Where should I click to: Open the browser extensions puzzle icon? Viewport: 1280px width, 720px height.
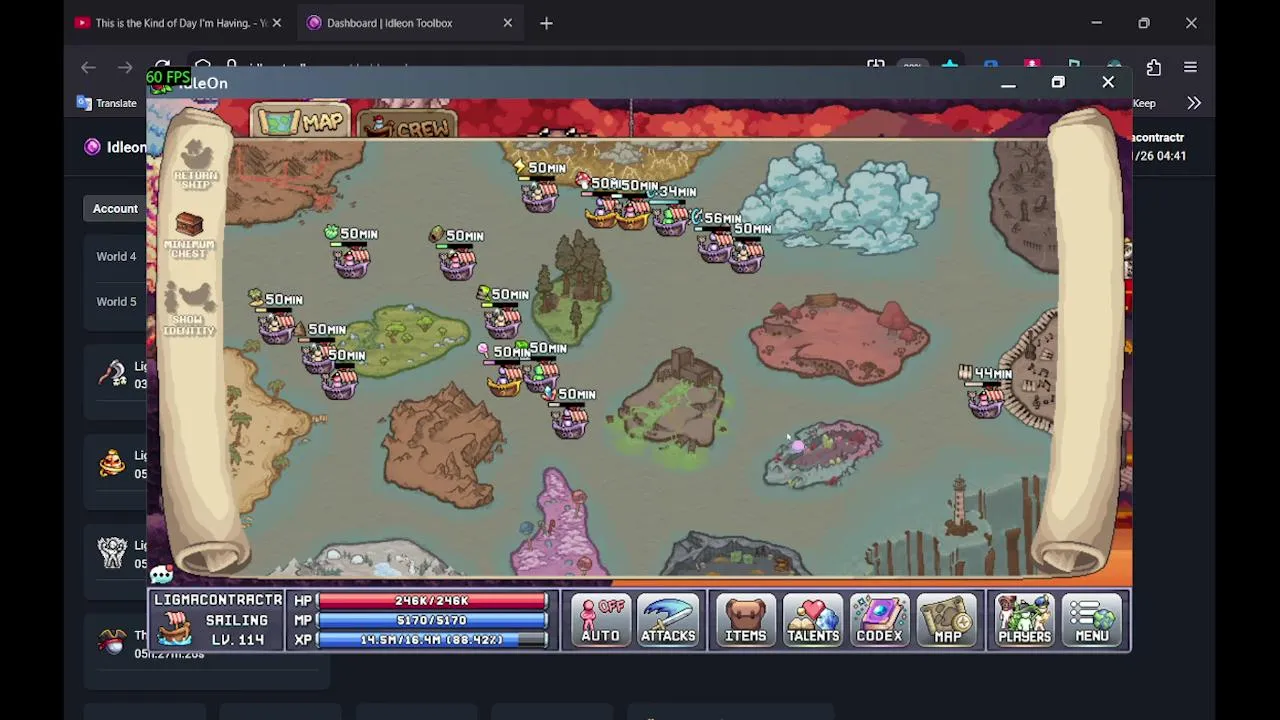(1154, 67)
